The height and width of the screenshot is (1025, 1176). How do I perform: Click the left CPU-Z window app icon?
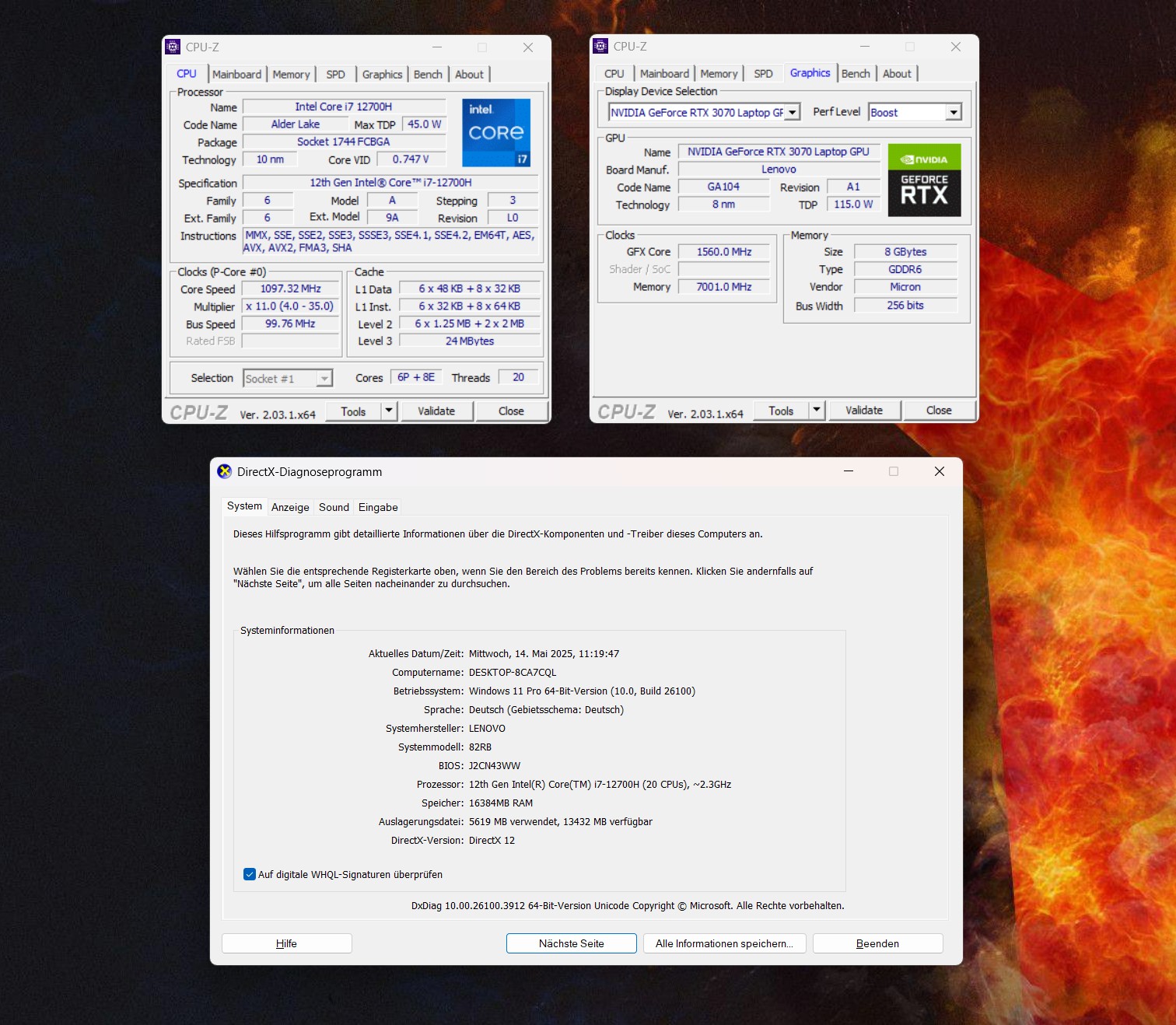tap(173, 47)
